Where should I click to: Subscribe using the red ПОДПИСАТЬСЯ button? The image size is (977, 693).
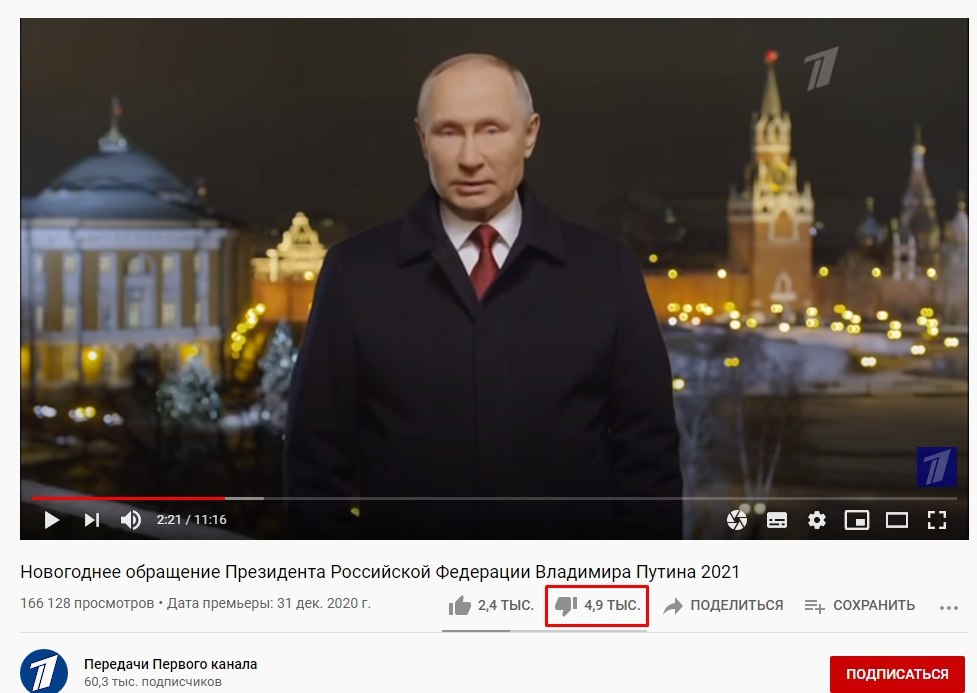click(x=897, y=674)
